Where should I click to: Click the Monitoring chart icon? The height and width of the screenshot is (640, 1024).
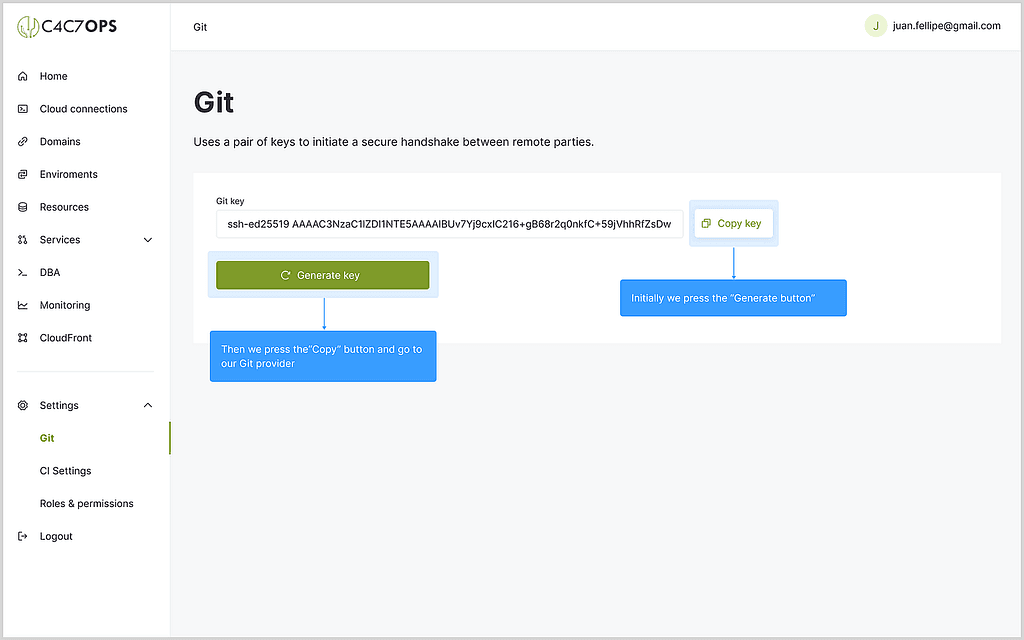pos(23,305)
